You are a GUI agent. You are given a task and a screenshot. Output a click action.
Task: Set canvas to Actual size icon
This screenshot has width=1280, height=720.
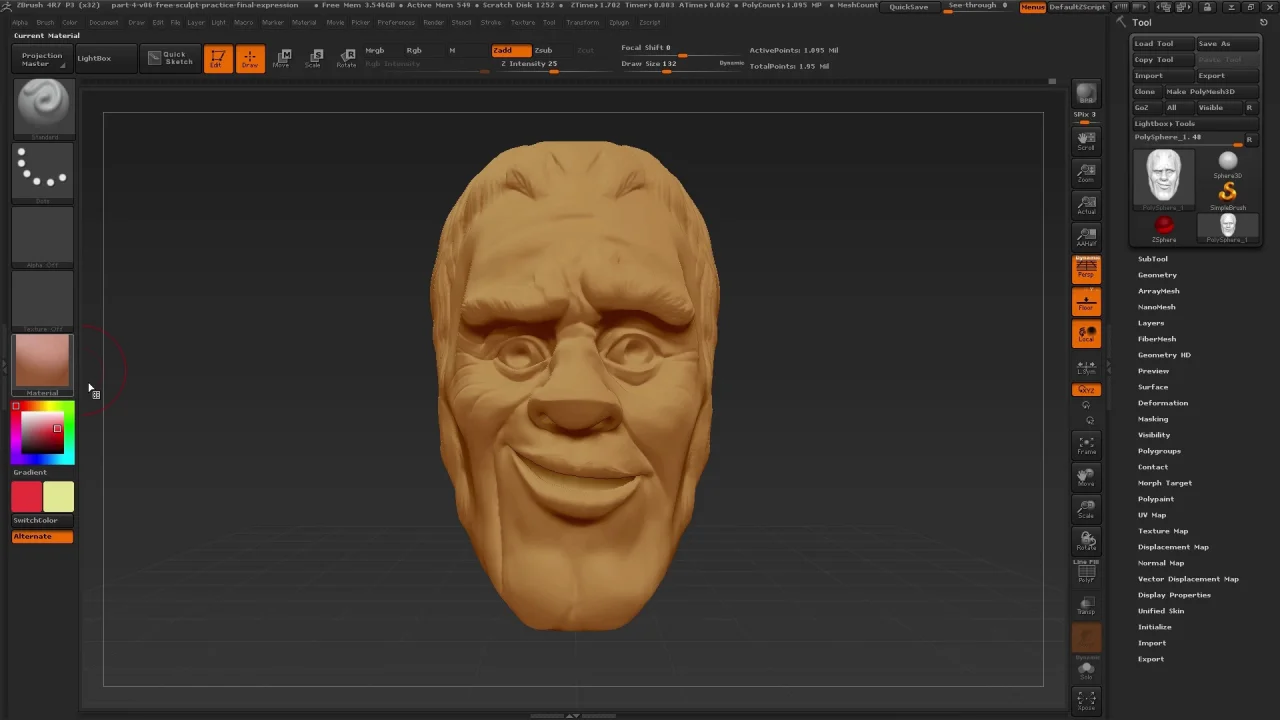click(1086, 204)
